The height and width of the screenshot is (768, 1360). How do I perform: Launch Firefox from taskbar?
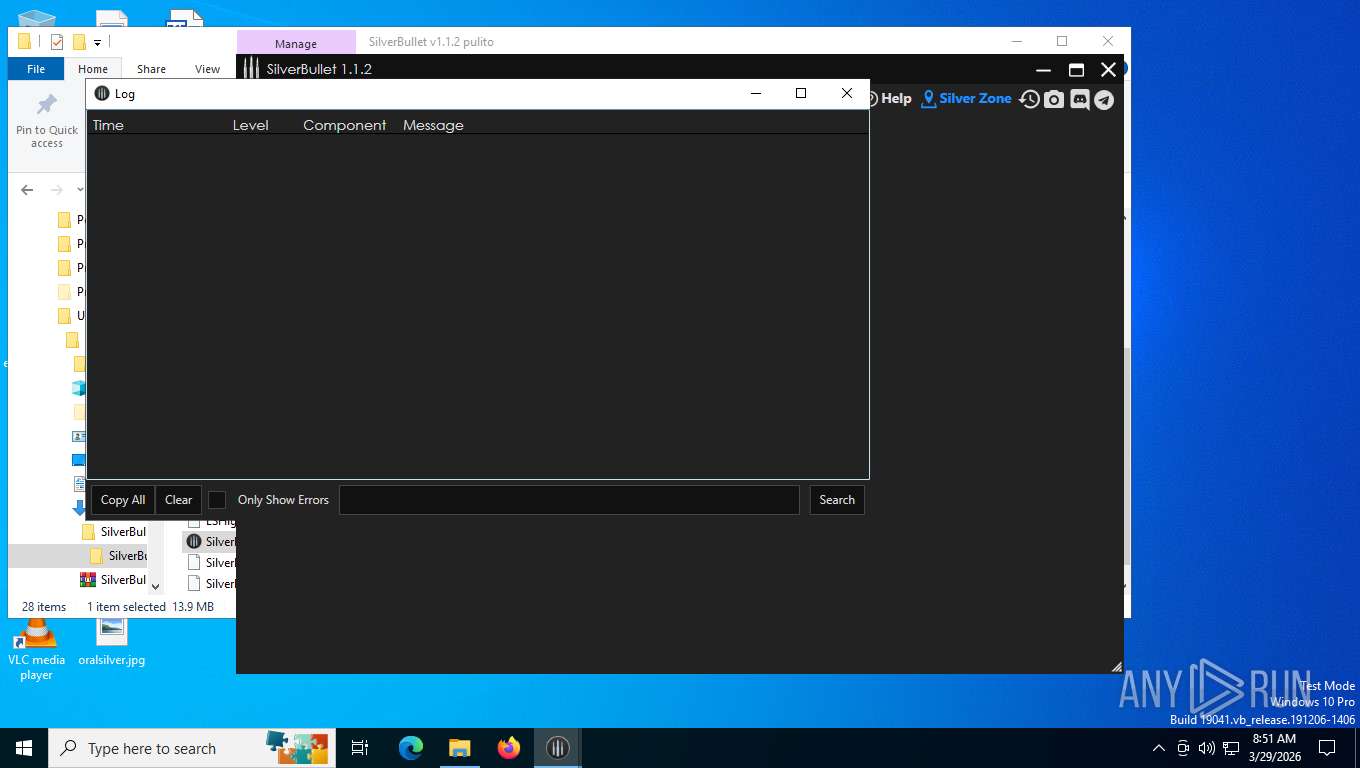(x=509, y=748)
